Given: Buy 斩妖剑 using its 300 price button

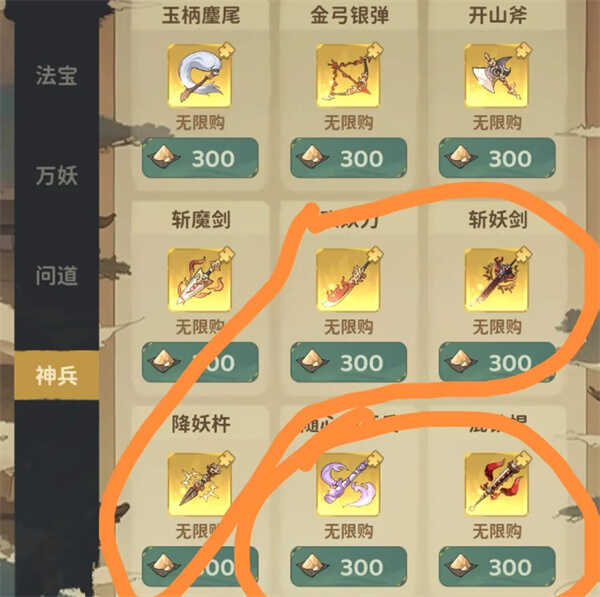Looking at the screenshot, I should point(497,362).
